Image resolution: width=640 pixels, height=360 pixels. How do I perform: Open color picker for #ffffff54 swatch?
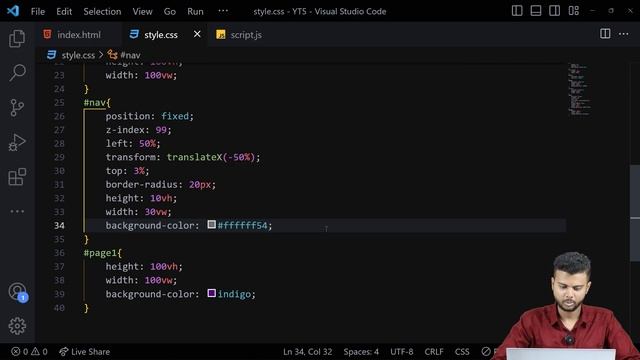pos(211,224)
